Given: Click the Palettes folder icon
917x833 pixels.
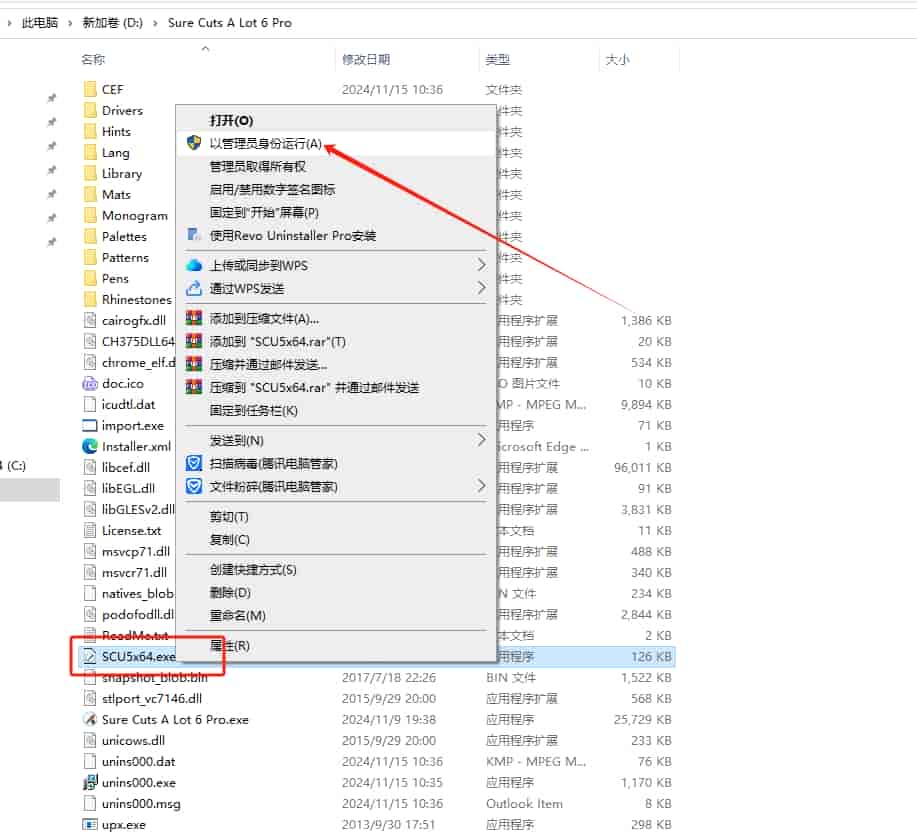Looking at the screenshot, I should click(90, 236).
